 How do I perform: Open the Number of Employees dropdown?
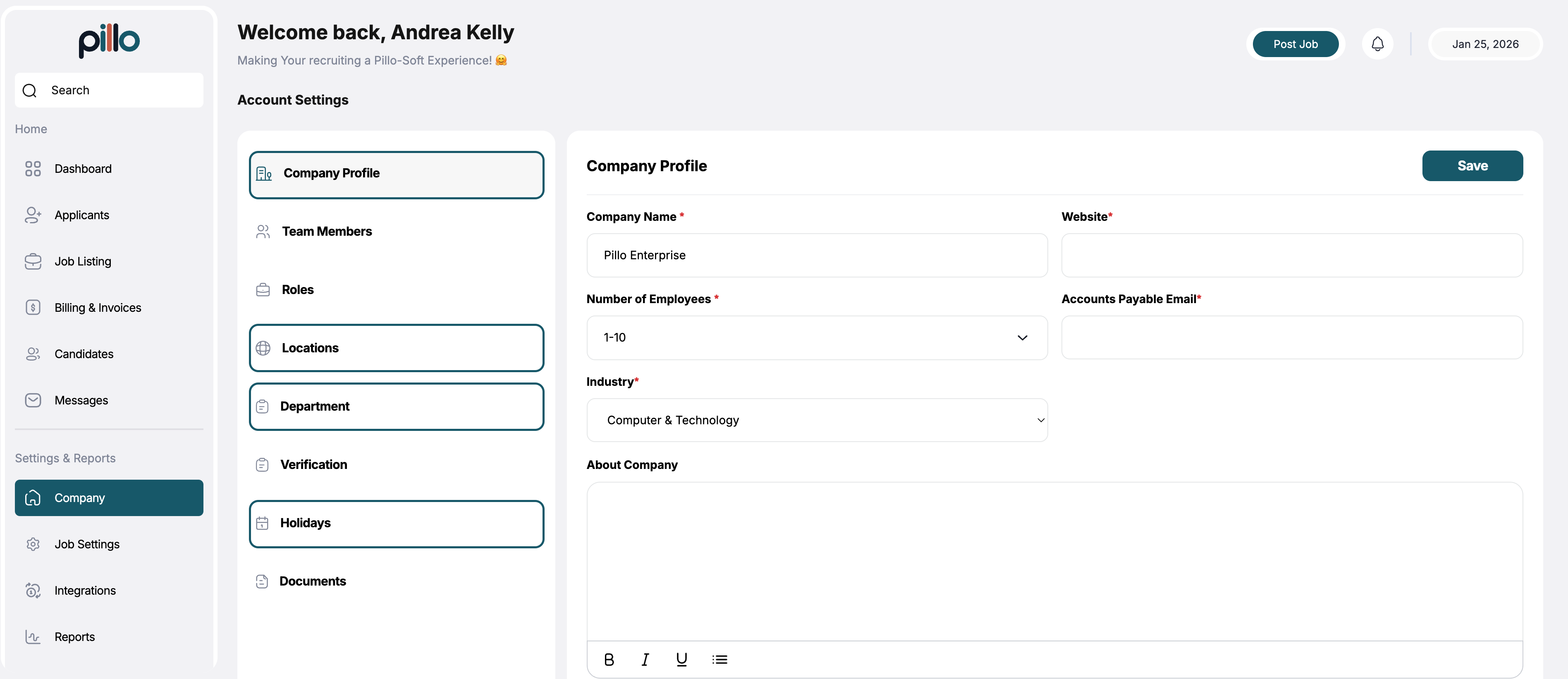[817, 337]
